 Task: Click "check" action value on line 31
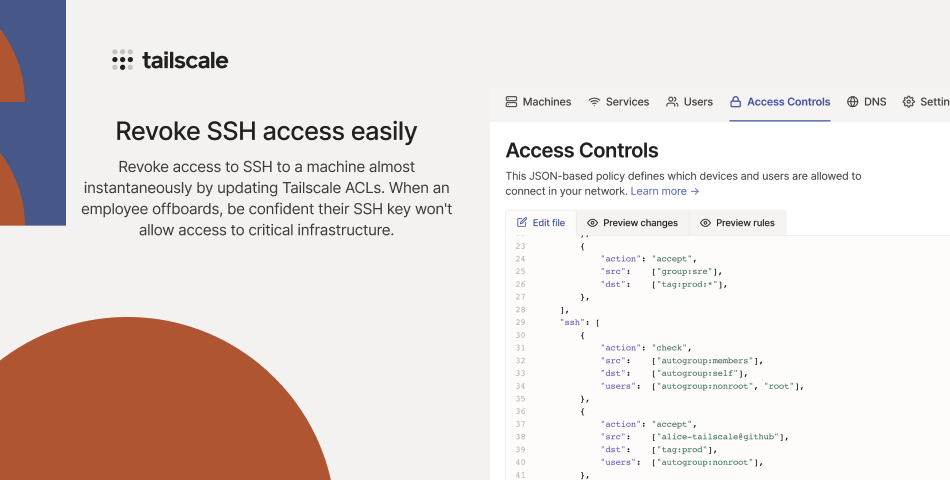[x=669, y=348]
